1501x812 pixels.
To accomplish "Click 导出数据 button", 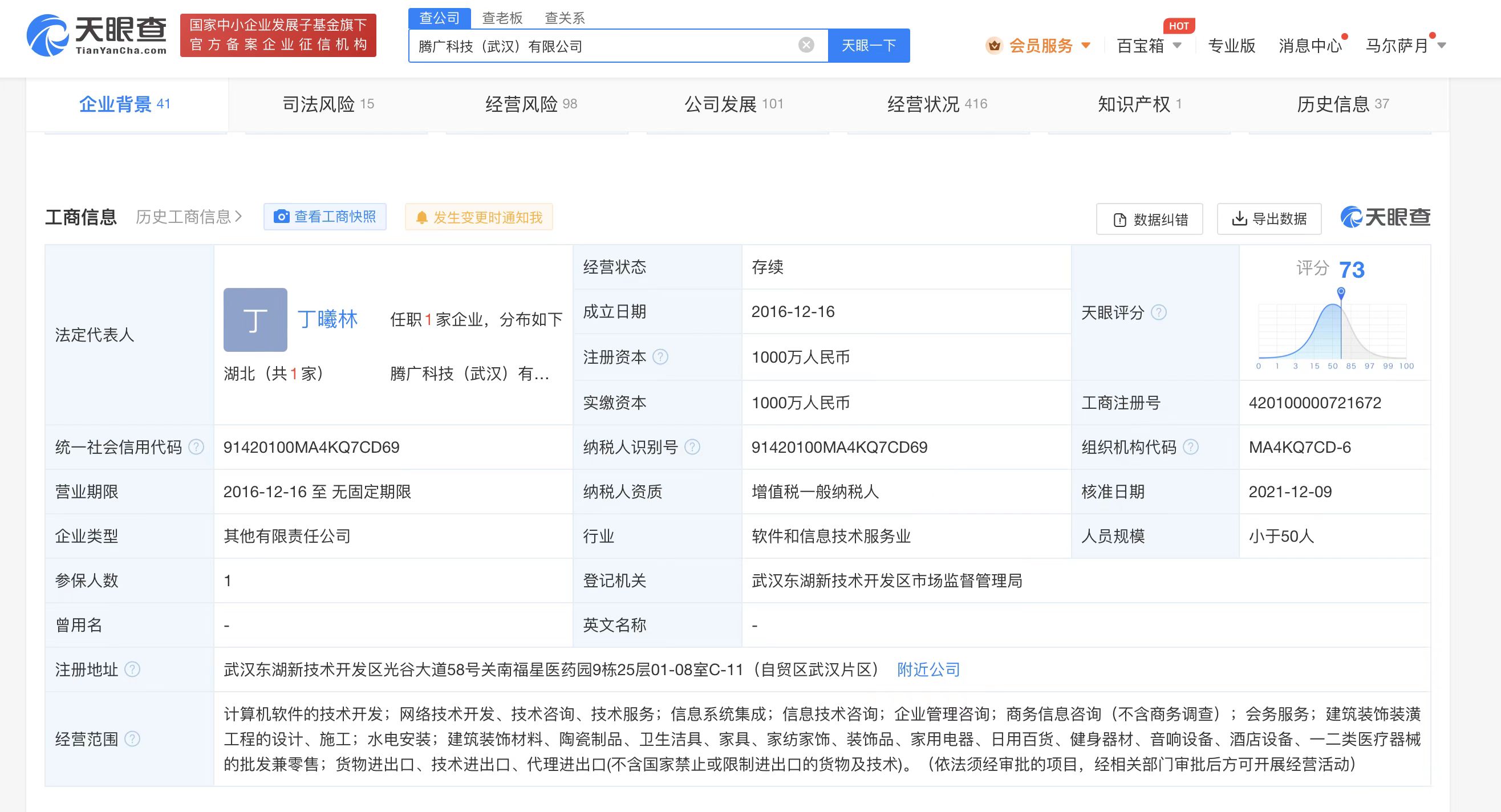I will click(1268, 219).
